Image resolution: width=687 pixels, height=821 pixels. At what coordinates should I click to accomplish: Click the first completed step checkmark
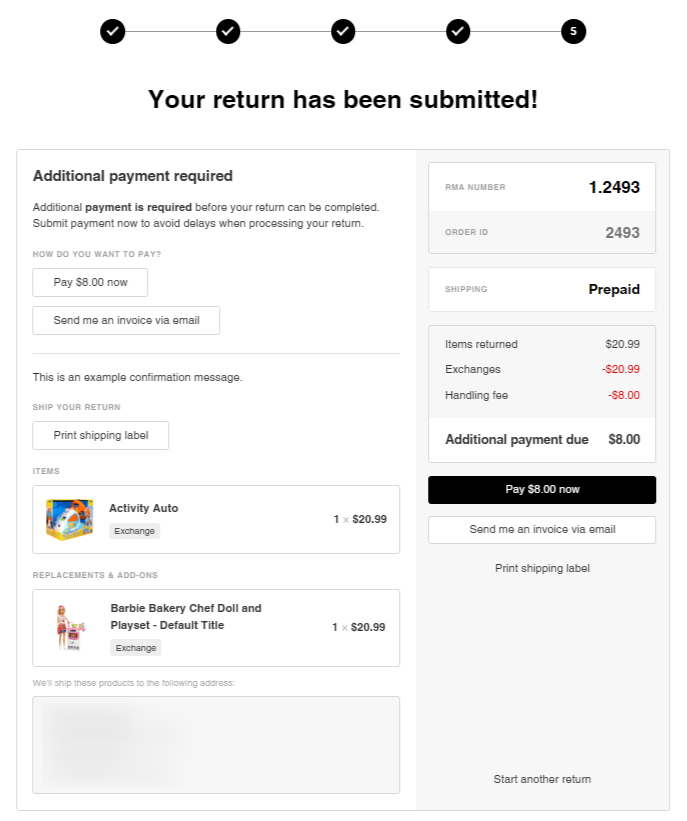point(113,31)
